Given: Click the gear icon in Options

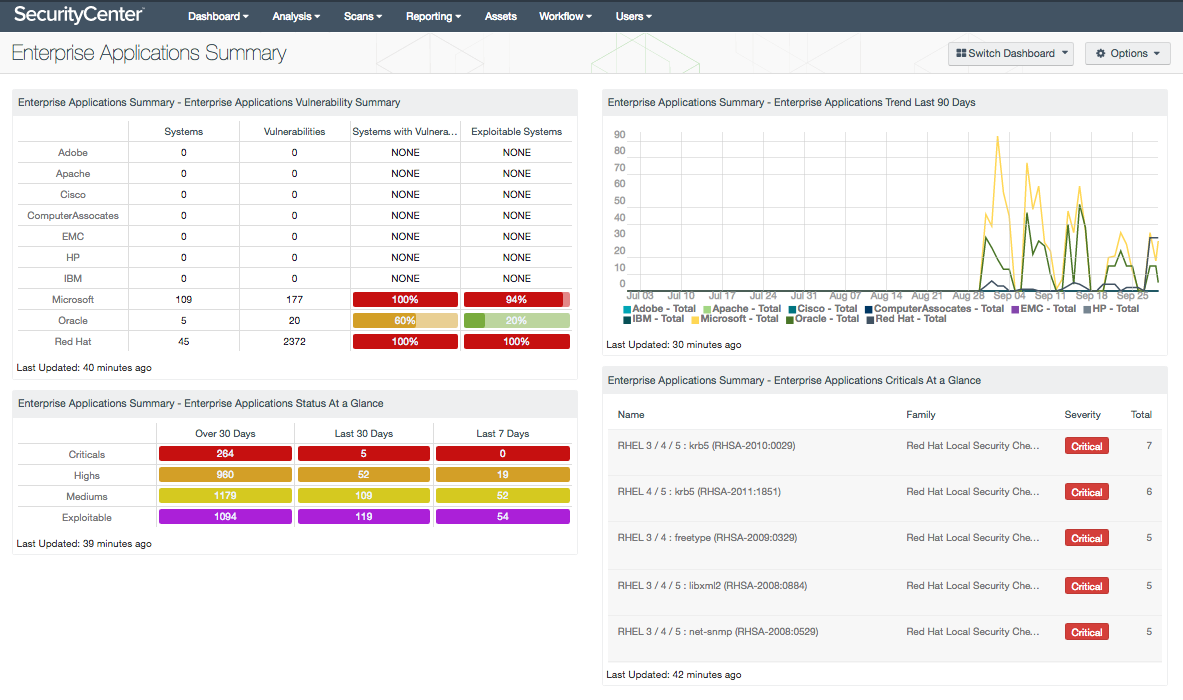Looking at the screenshot, I should [x=1101, y=54].
